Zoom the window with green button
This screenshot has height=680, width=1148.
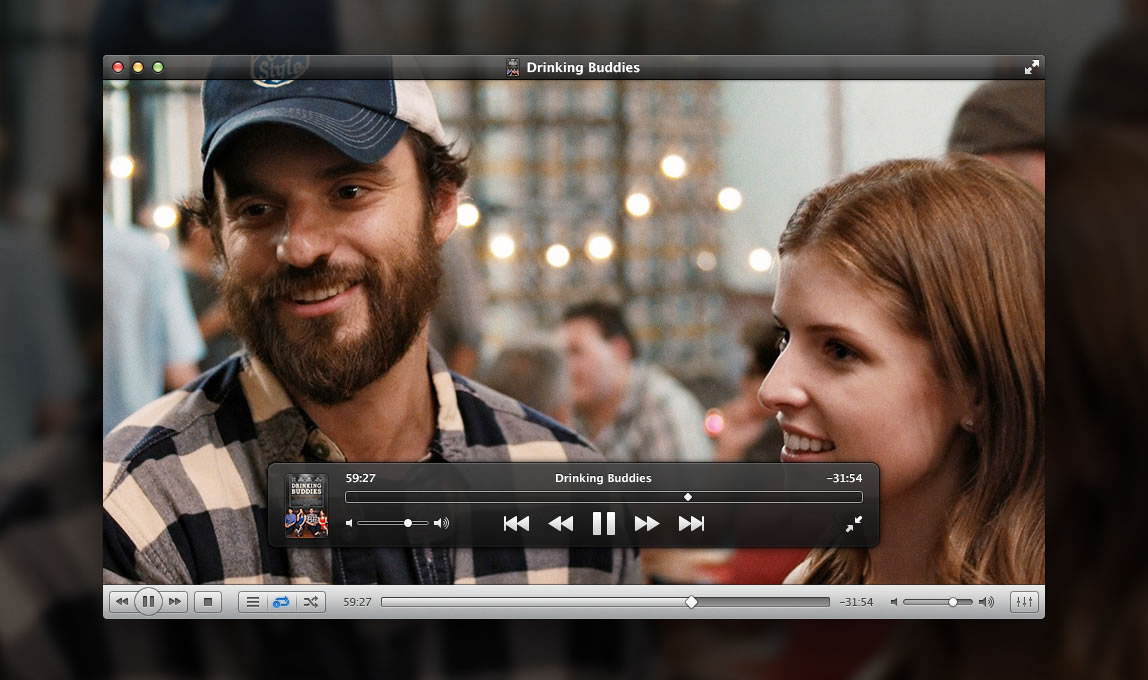[x=157, y=67]
